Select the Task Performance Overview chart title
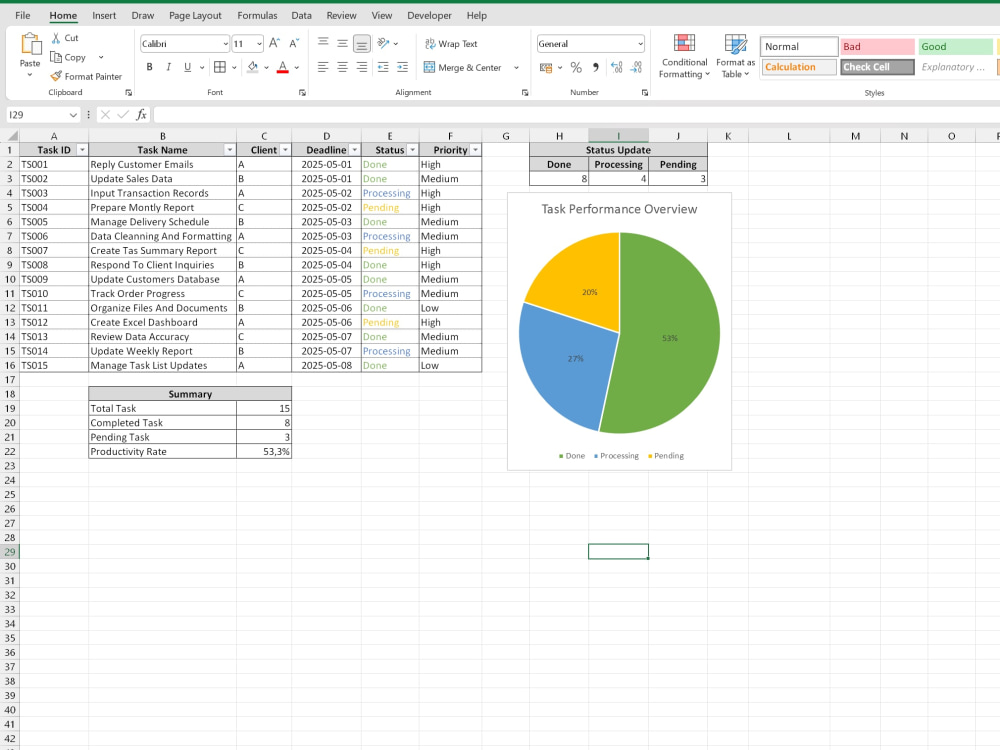Screen dimensions: 1000x750 pos(619,209)
